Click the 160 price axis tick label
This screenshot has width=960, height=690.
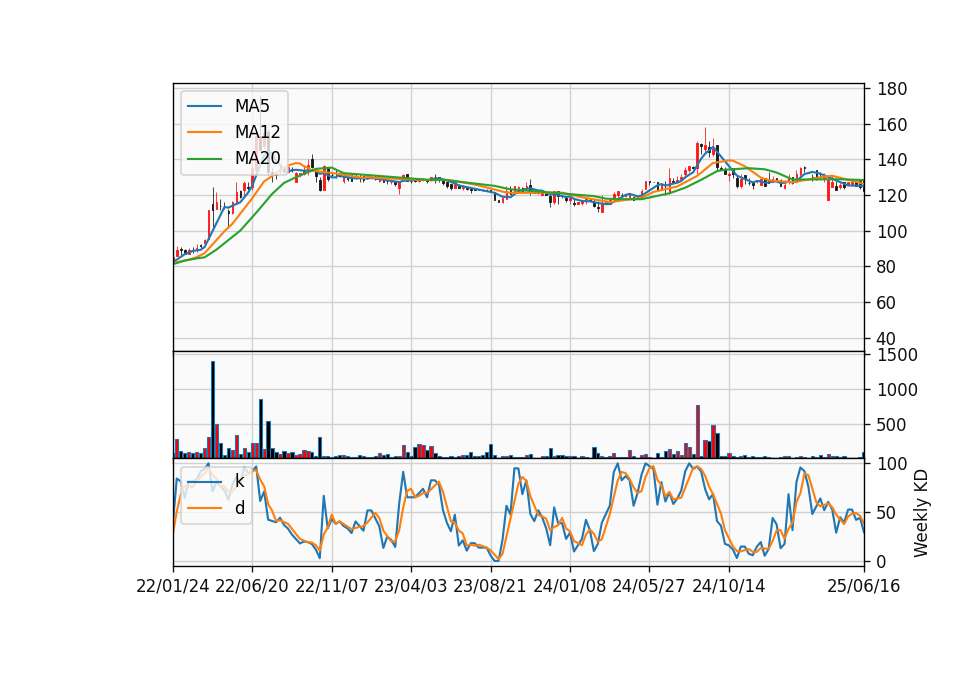pyautogui.click(x=891, y=125)
